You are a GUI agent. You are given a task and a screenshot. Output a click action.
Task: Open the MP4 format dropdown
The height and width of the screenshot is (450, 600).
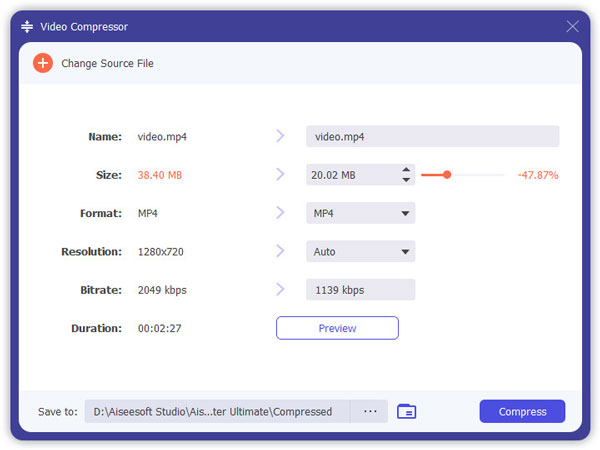click(x=360, y=213)
